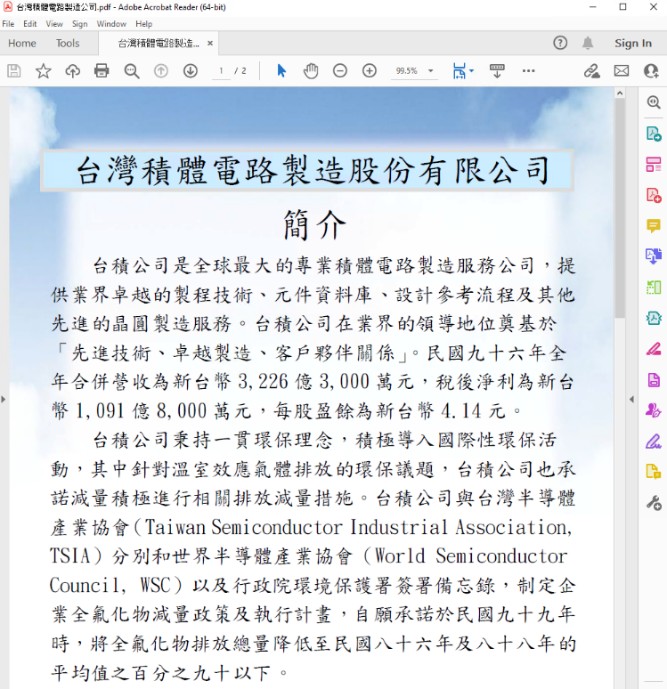Open the zoom level 99.5% dropdown
Image resolution: width=667 pixels, height=689 pixels.
tap(414, 71)
